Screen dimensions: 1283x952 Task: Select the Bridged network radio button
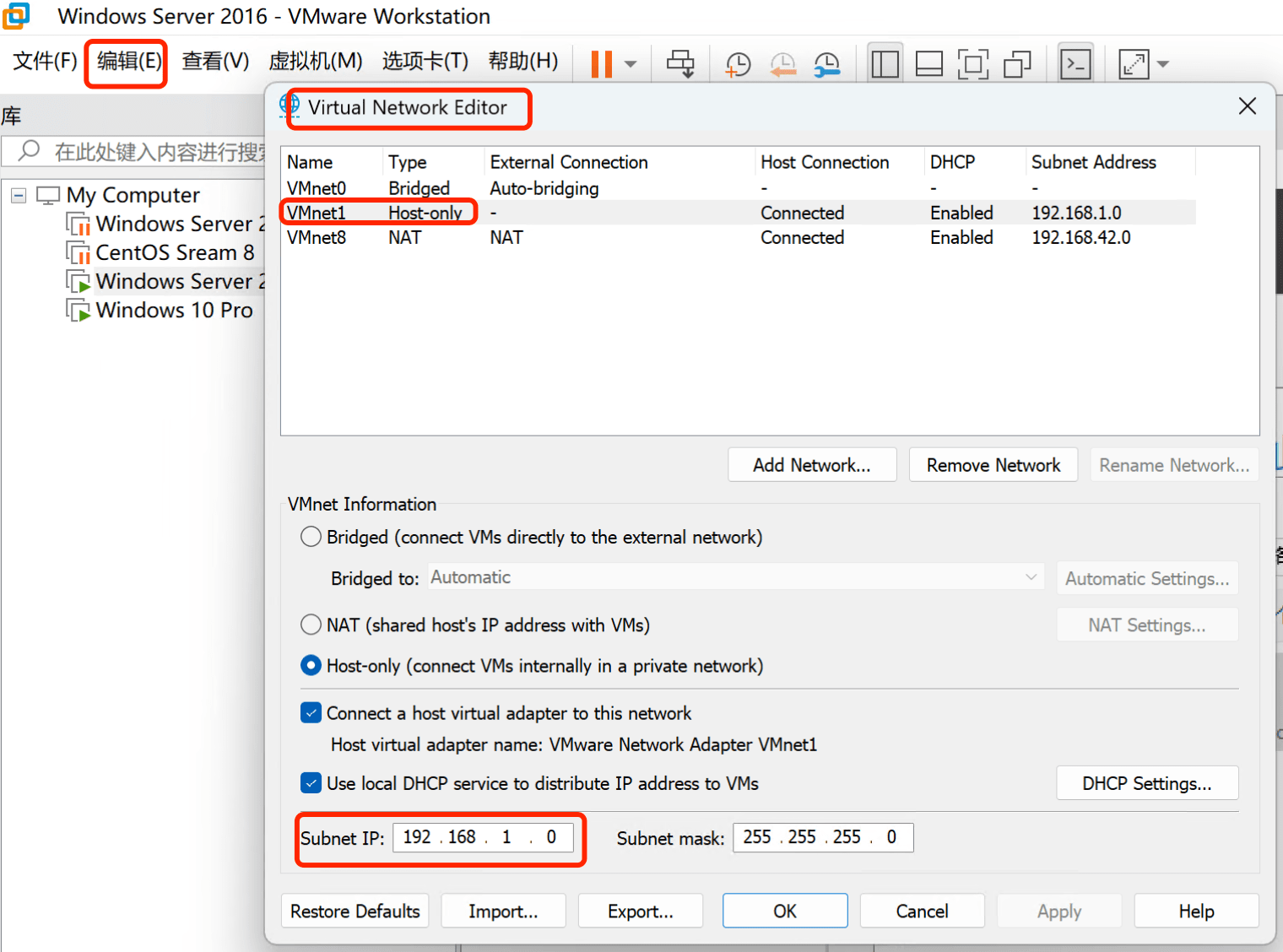311,537
